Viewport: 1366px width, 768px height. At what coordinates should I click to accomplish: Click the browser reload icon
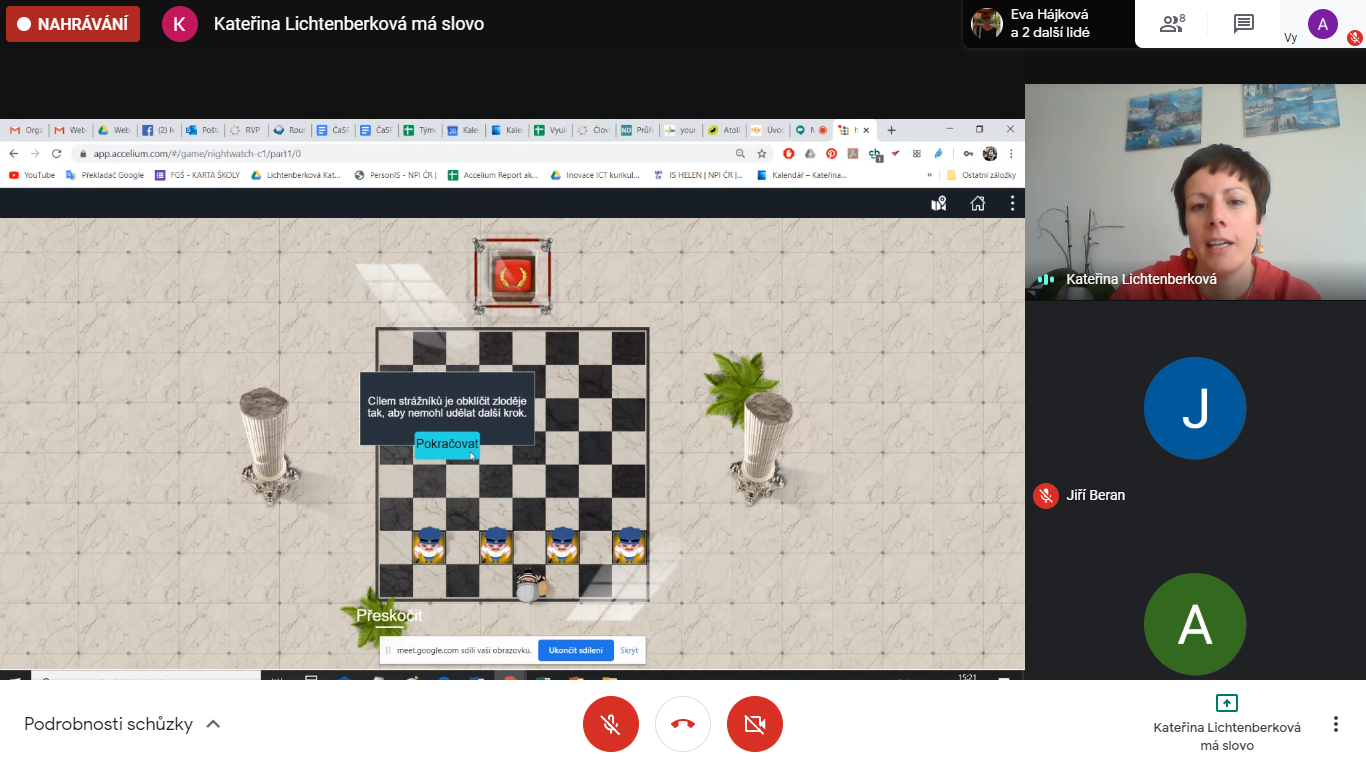pyautogui.click(x=56, y=154)
